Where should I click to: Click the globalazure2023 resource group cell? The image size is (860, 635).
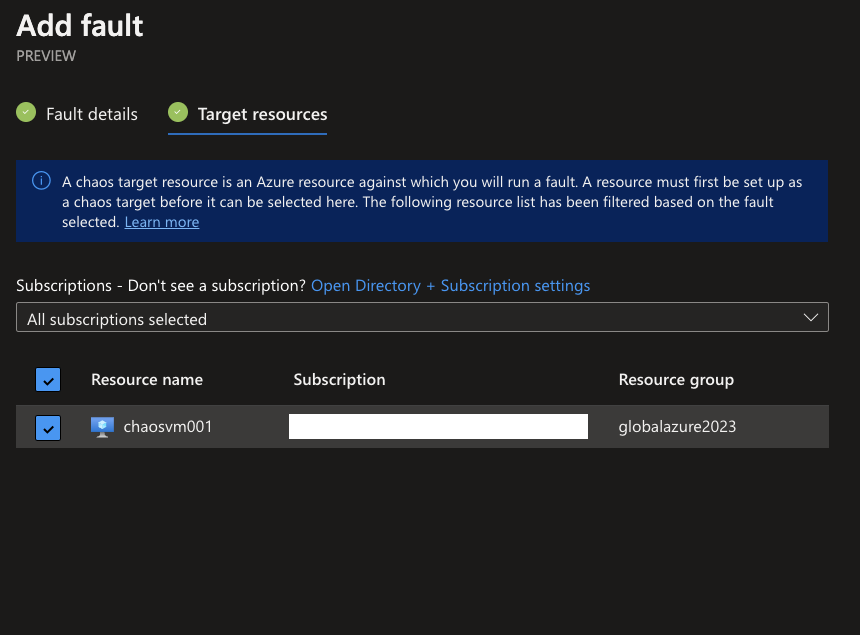click(x=677, y=427)
